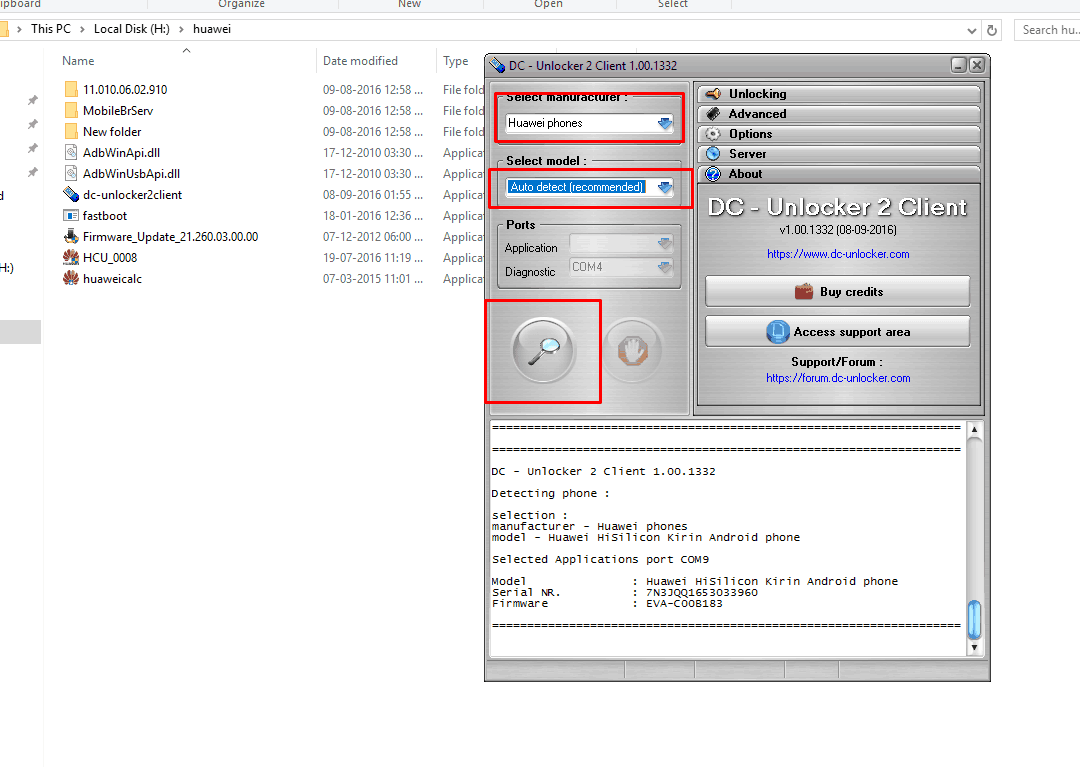Start phone detection with the magnifier button

coord(543,350)
